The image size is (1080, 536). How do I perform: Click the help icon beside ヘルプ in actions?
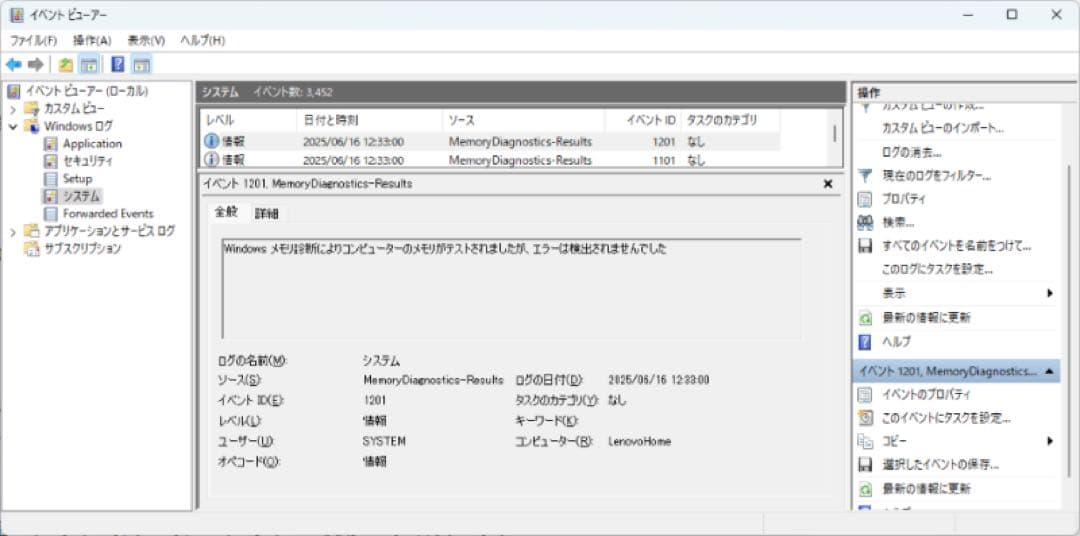coord(865,342)
